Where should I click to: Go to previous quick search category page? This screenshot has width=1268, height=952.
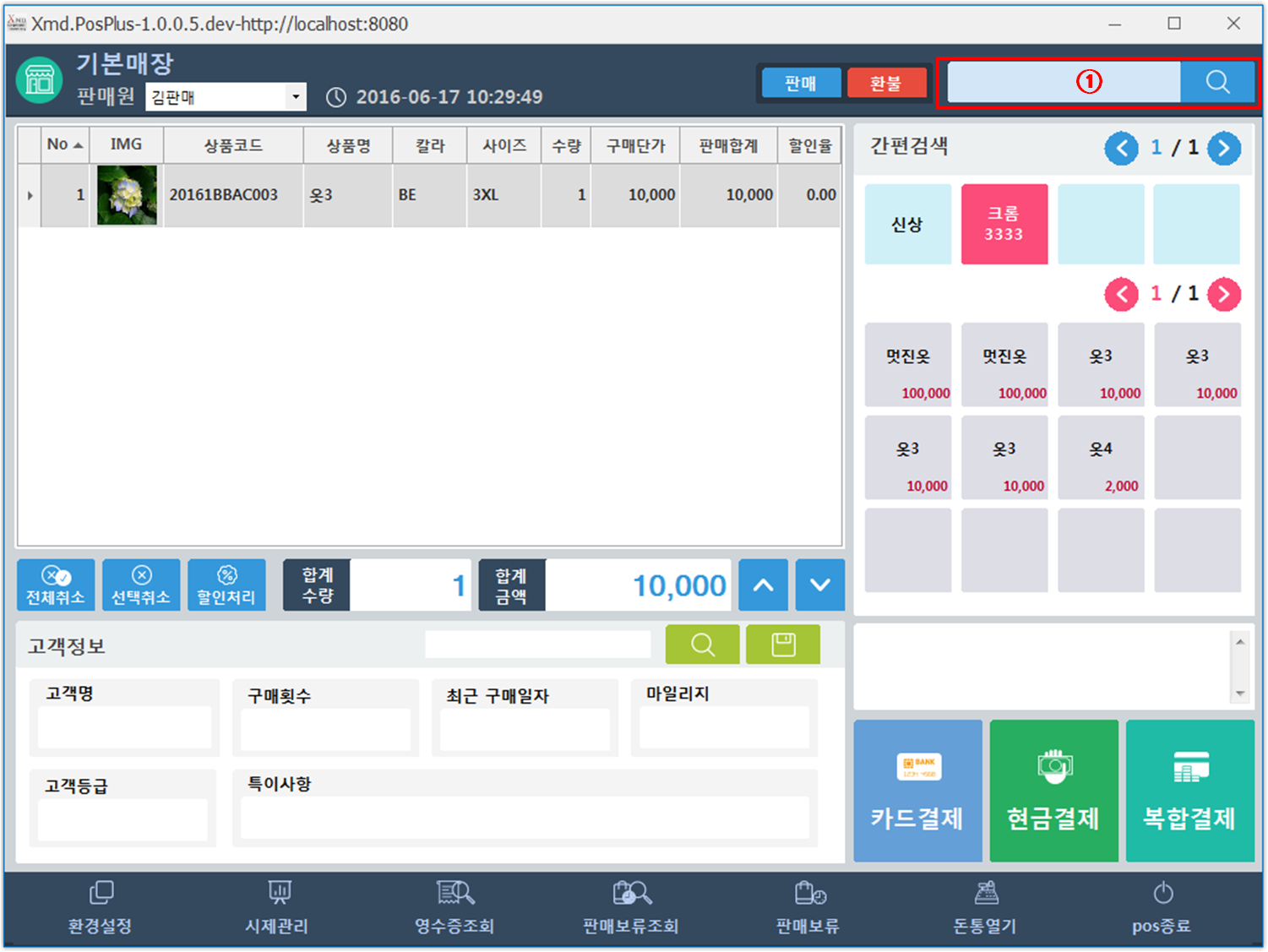(1122, 149)
